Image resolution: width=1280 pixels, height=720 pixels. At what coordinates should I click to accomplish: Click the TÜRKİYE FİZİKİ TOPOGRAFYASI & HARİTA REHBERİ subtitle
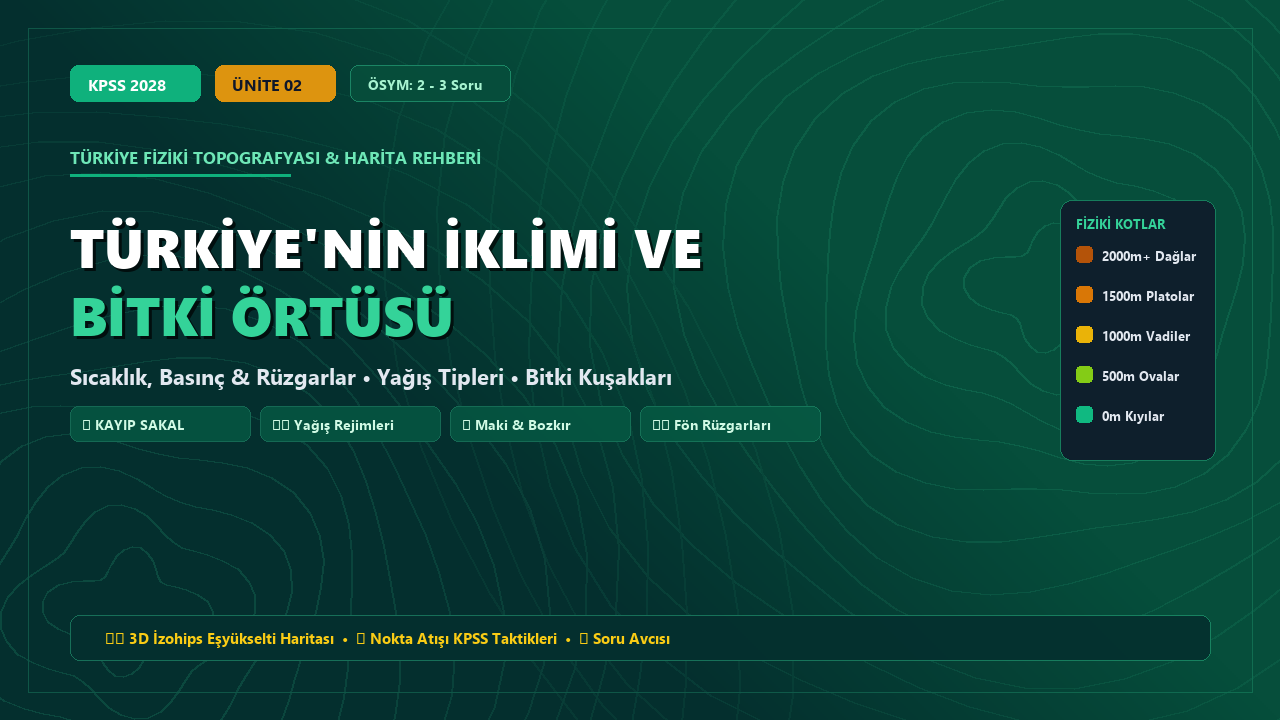(275, 158)
